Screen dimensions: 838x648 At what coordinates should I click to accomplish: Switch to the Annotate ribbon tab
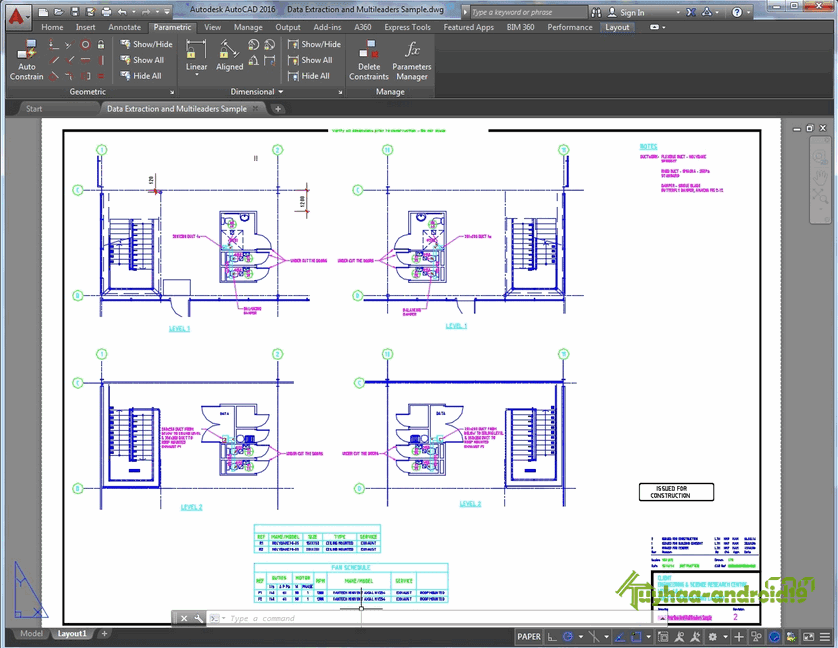[x=124, y=27]
